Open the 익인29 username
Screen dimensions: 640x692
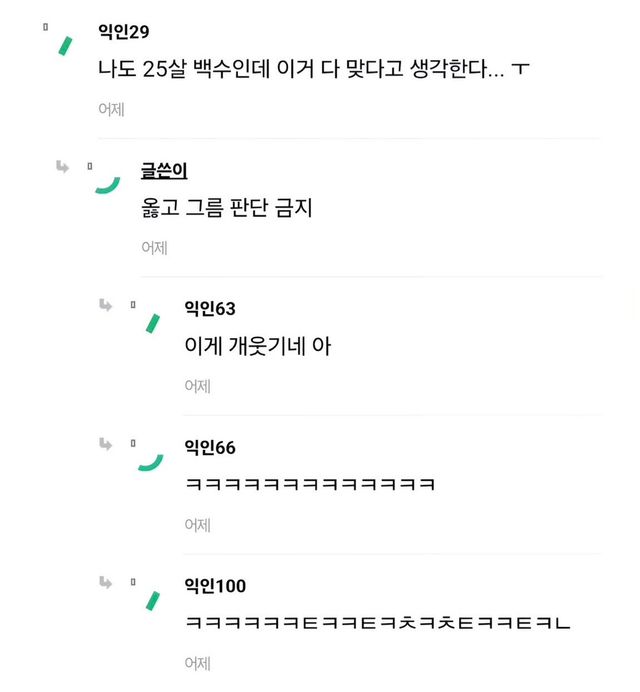(x=123, y=32)
